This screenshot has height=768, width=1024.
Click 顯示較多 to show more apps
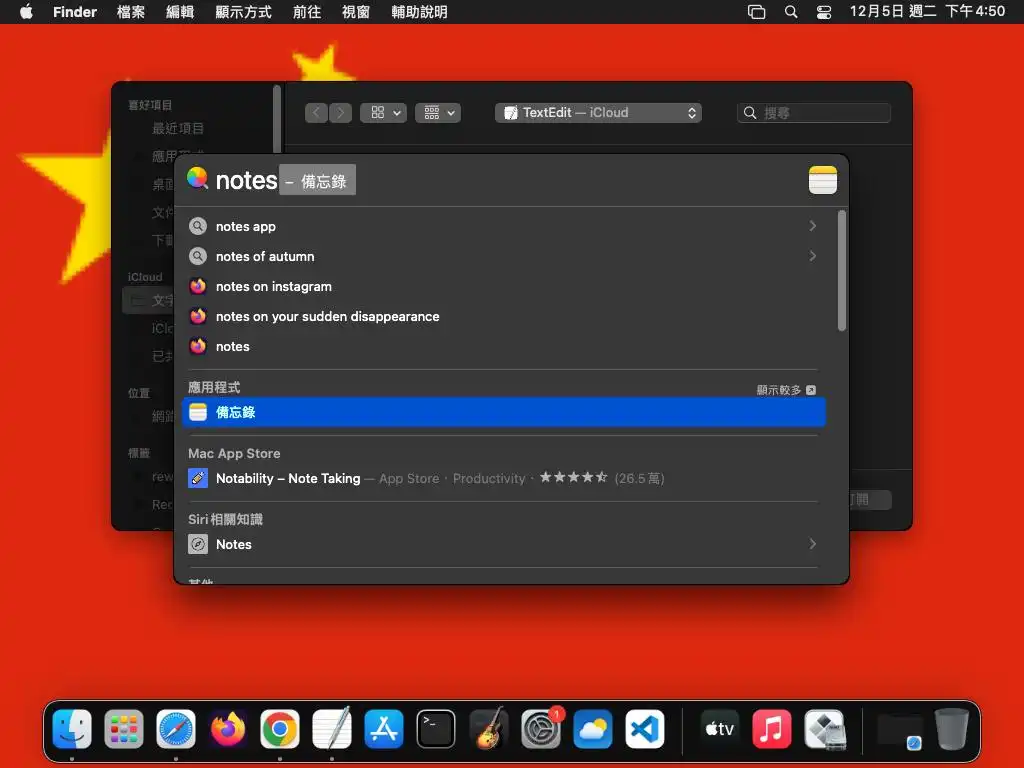coord(786,390)
